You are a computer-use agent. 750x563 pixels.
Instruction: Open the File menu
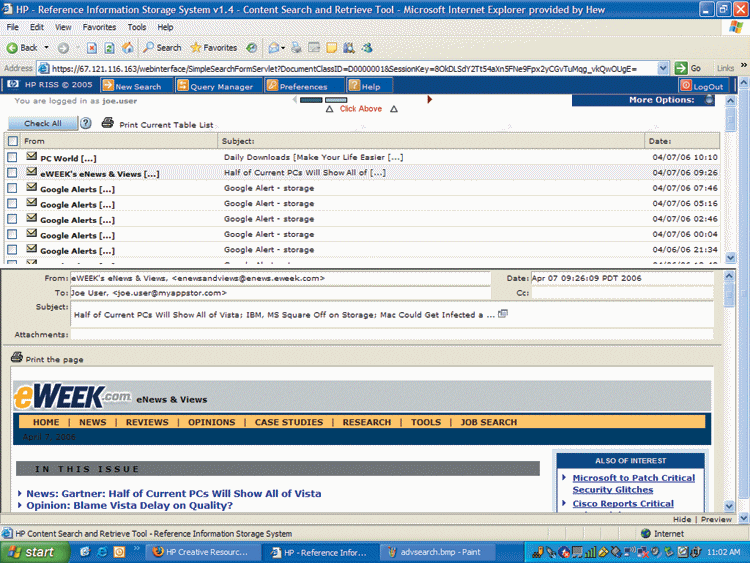click(x=12, y=27)
